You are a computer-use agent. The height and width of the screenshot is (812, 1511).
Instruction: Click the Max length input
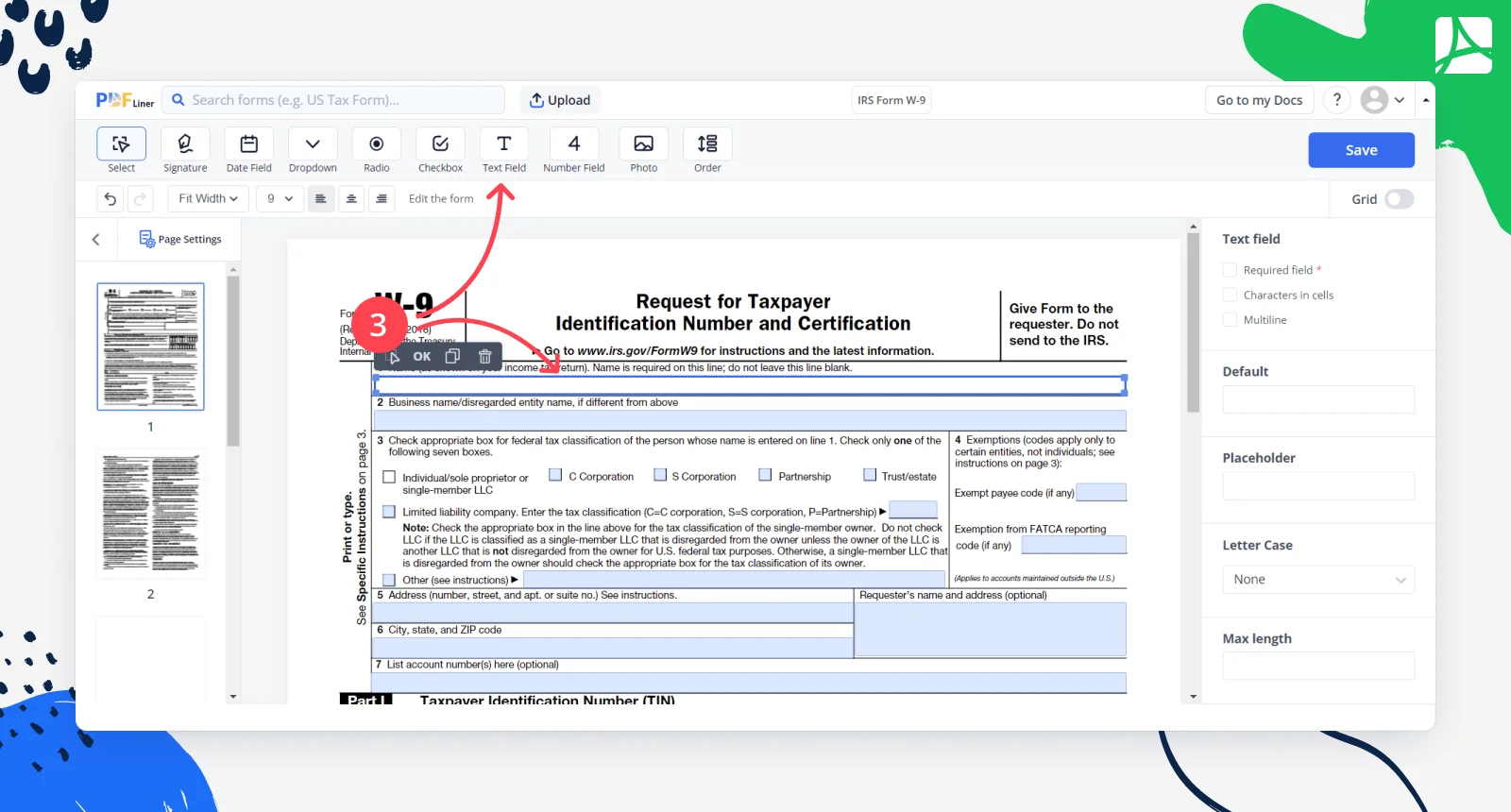(x=1318, y=666)
